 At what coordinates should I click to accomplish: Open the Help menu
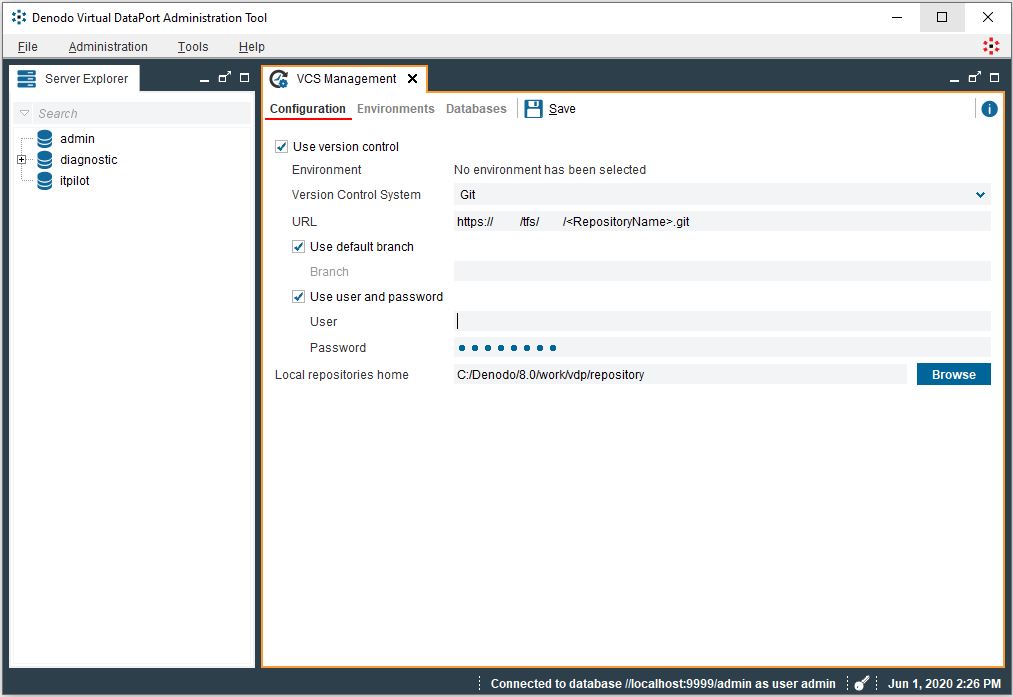pyautogui.click(x=251, y=47)
